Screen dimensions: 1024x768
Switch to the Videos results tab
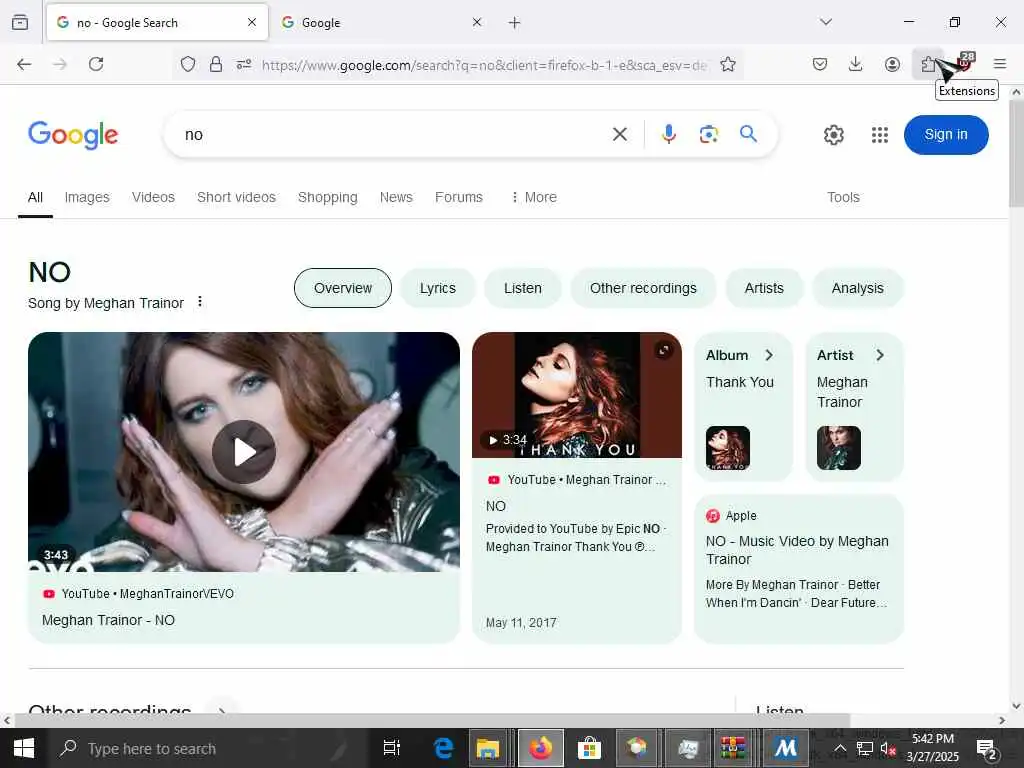153,197
